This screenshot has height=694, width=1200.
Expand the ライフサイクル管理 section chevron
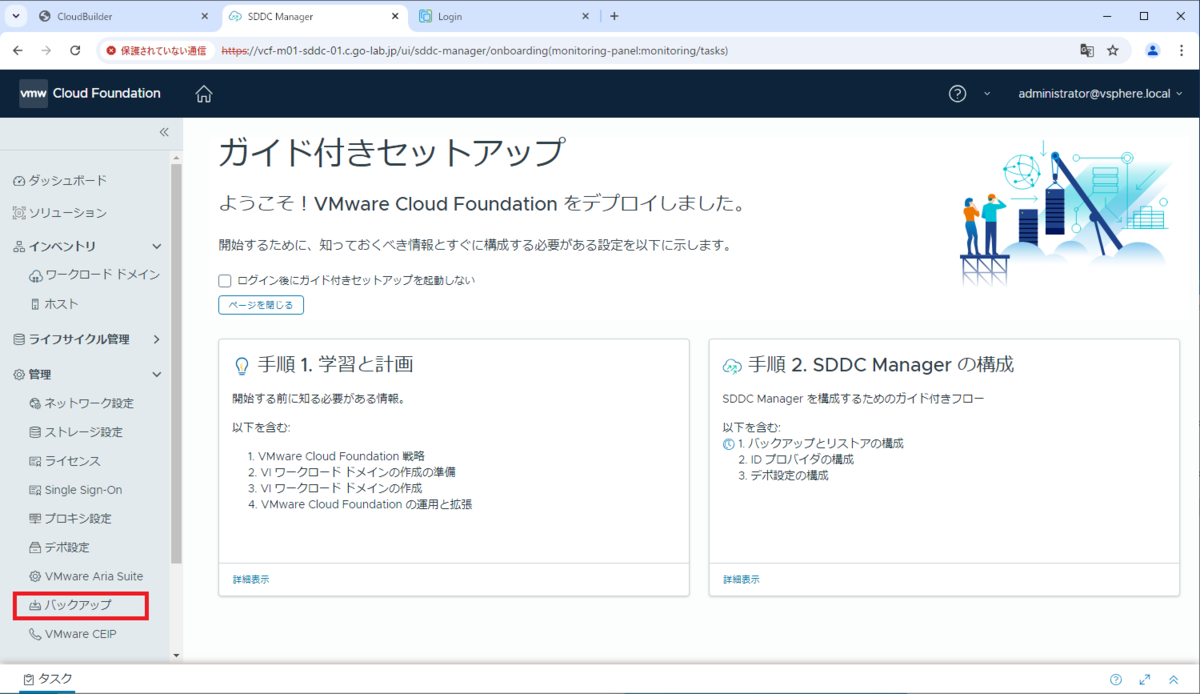tap(156, 340)
